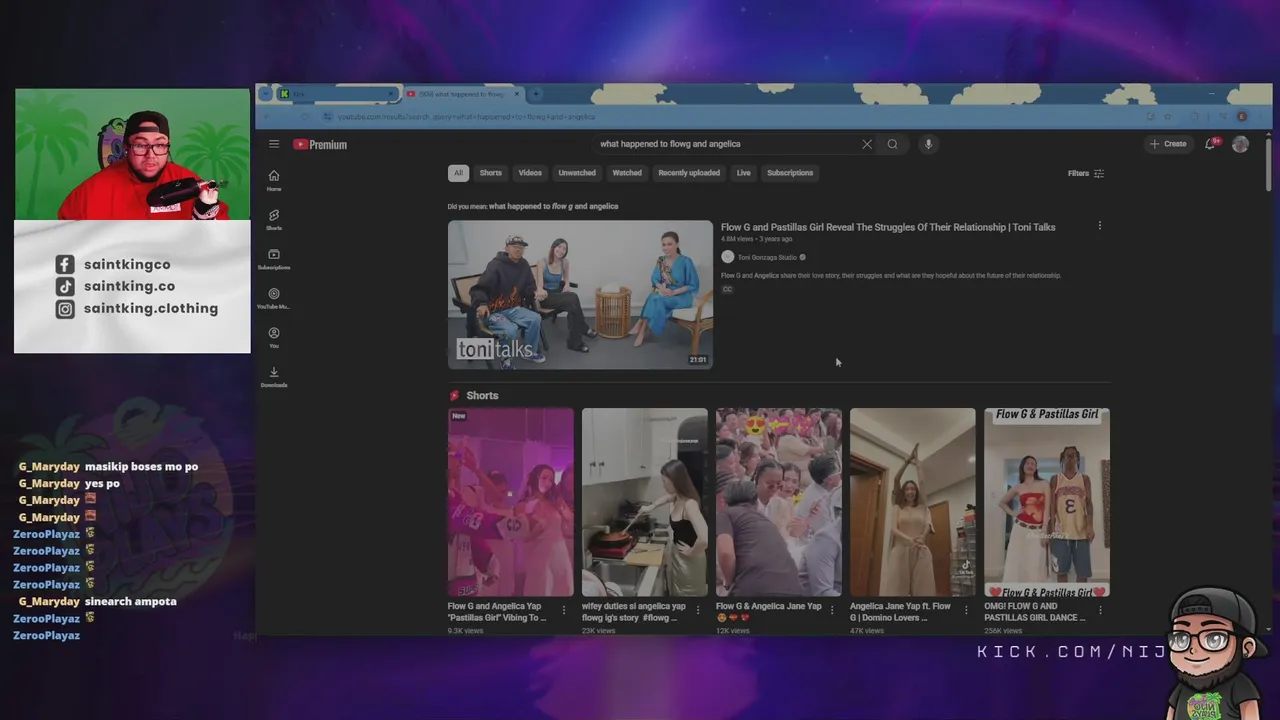Open 'Angelica Jane Yap ft. Flow G' short title
The width and height of the screenshot is (1280, 720).
click(901, 611)
